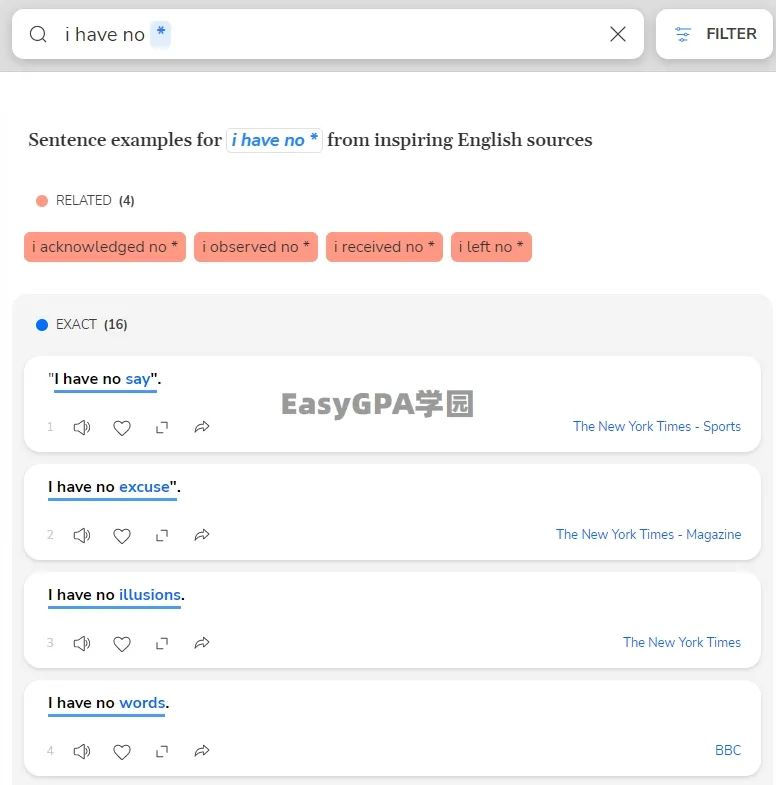Image resolution: width=776 pixels, height=785 pixels.
Task: Click the search magnifier icon
Action: click(x=38, y=35)
